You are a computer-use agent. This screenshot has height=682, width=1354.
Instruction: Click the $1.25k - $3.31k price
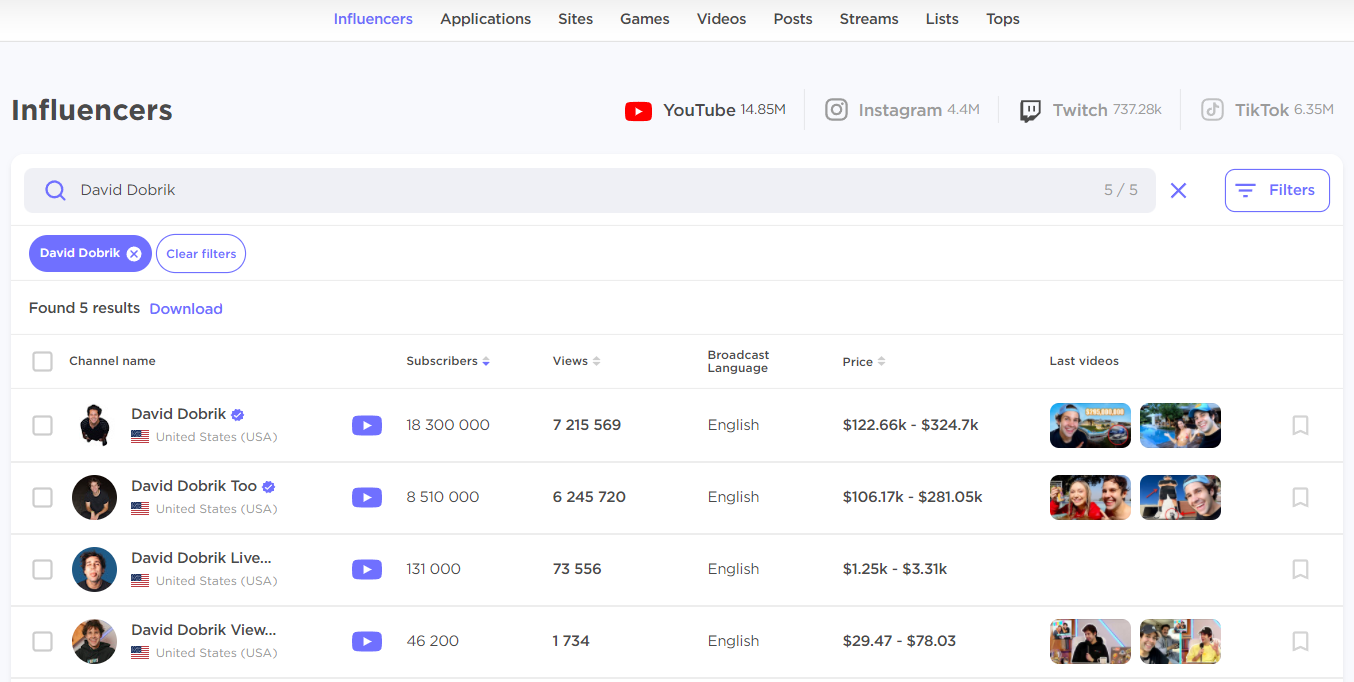[895, 569]
